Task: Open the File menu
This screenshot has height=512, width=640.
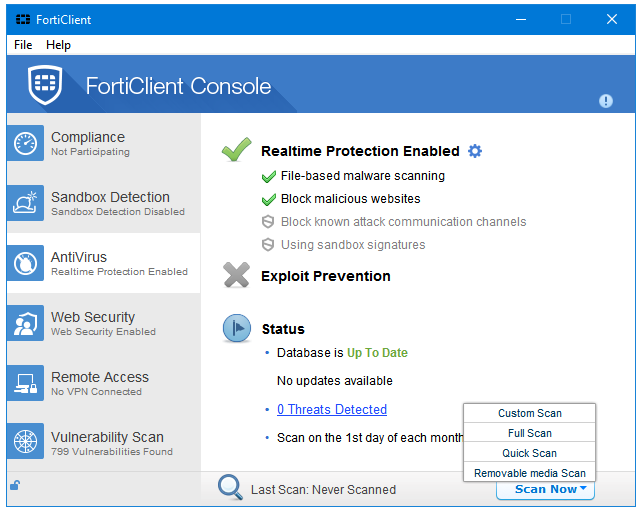Action: click(x=23, y=45)
